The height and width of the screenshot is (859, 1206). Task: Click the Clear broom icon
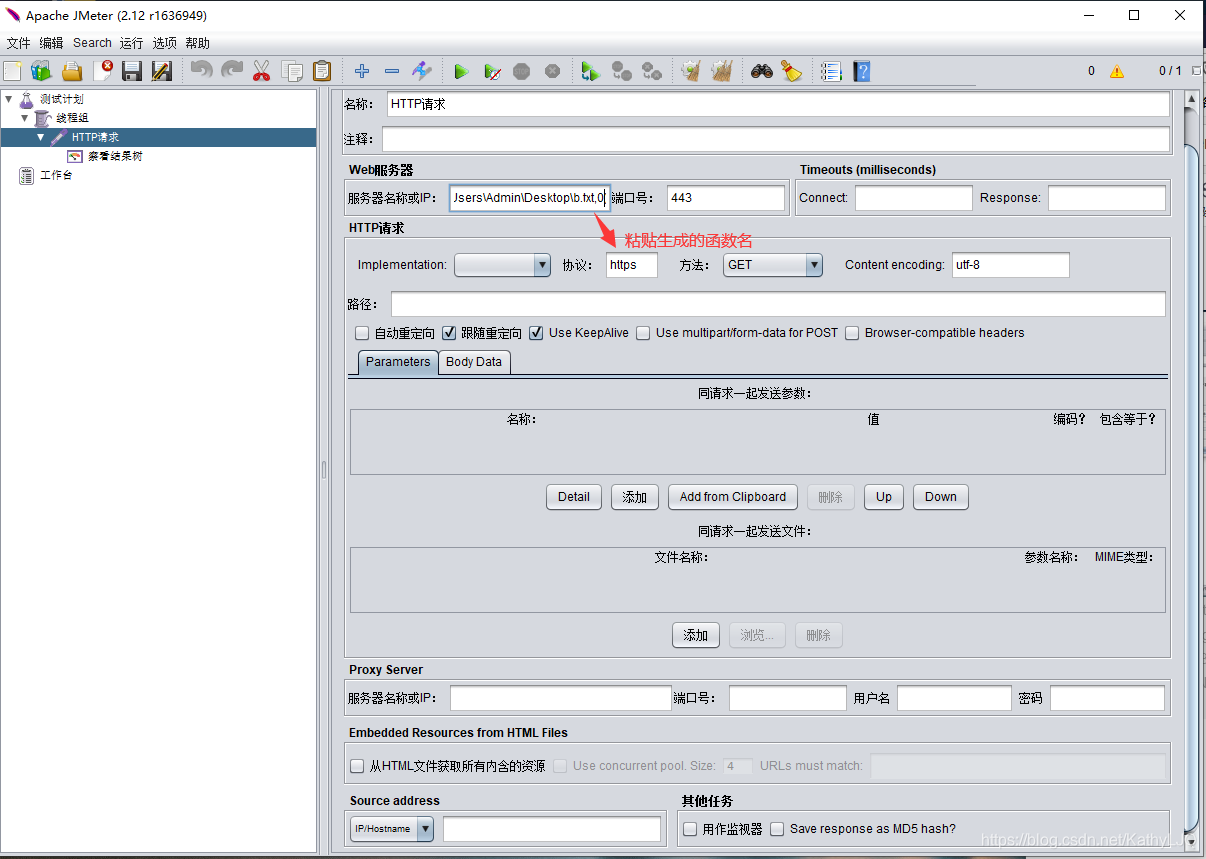click(x=691, y=71)
